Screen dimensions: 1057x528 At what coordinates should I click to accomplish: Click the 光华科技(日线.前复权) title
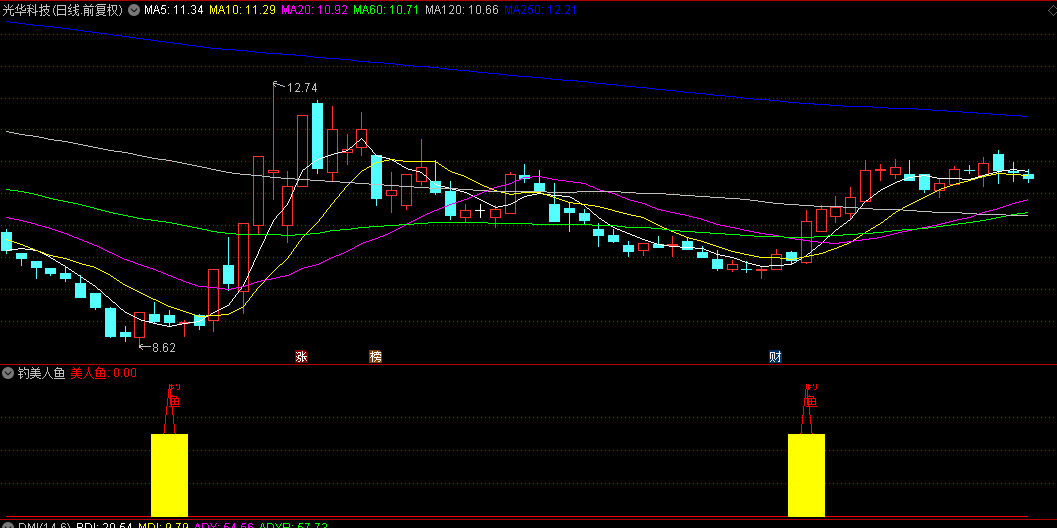click(63, 10)
